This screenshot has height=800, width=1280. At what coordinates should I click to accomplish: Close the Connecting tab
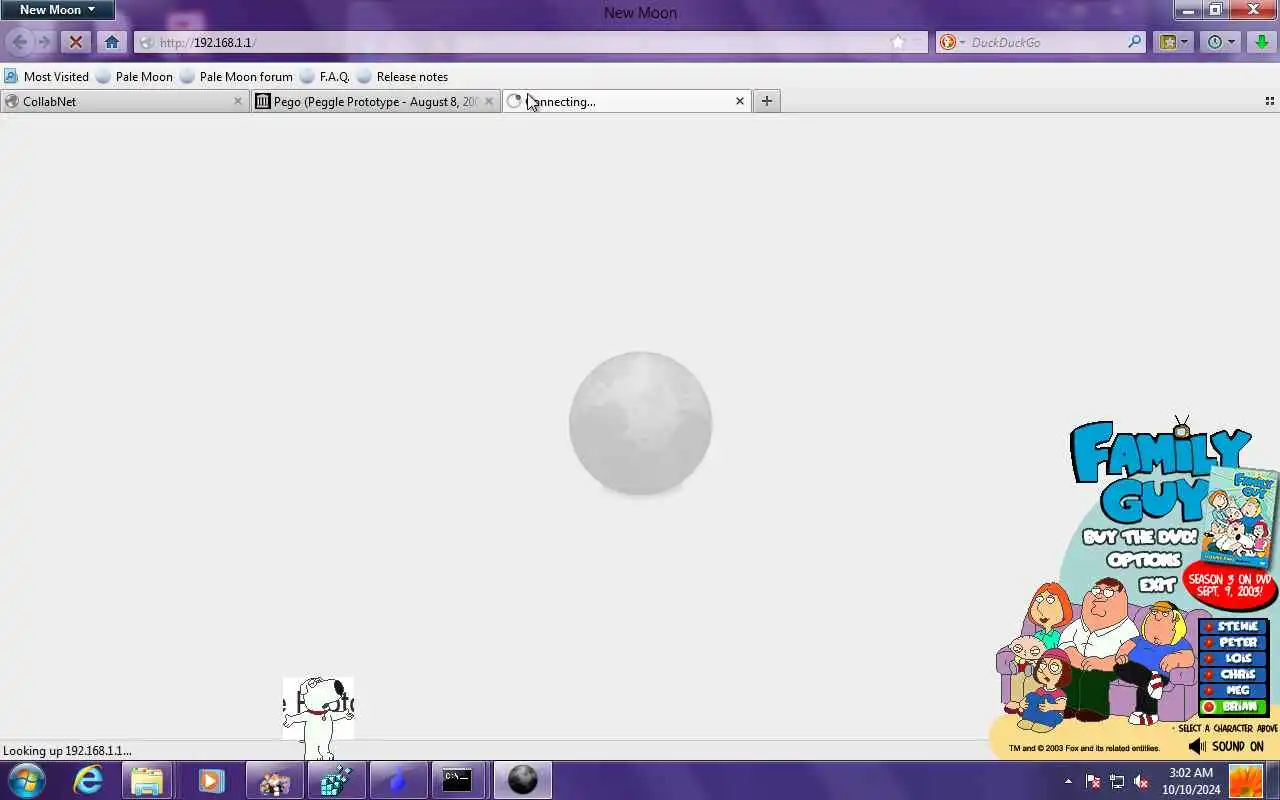(x=739, y=101)
